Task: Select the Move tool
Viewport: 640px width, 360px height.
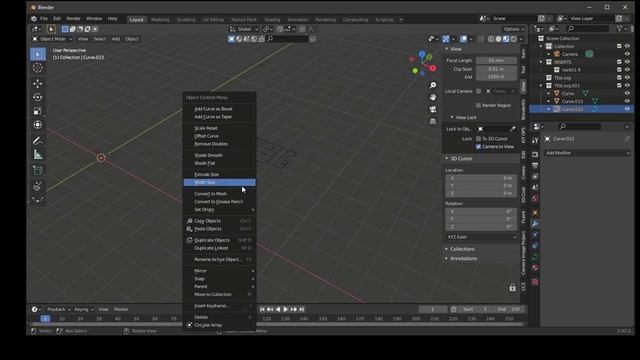Action: 38,83
